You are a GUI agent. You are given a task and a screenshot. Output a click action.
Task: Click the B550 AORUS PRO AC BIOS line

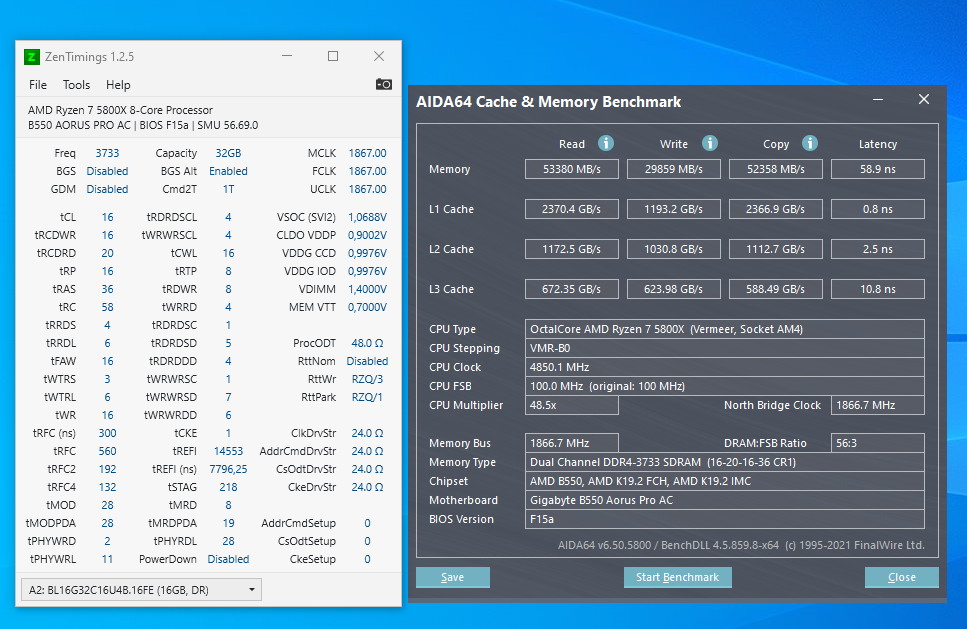coord(143,125)
